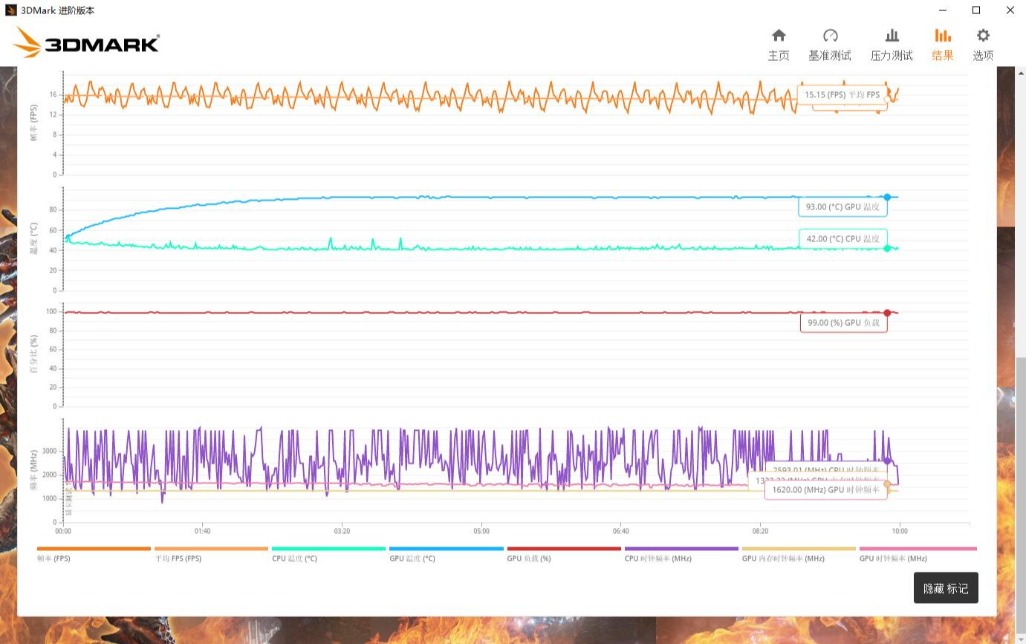Maximize the 3DMark window

[976, 10]
